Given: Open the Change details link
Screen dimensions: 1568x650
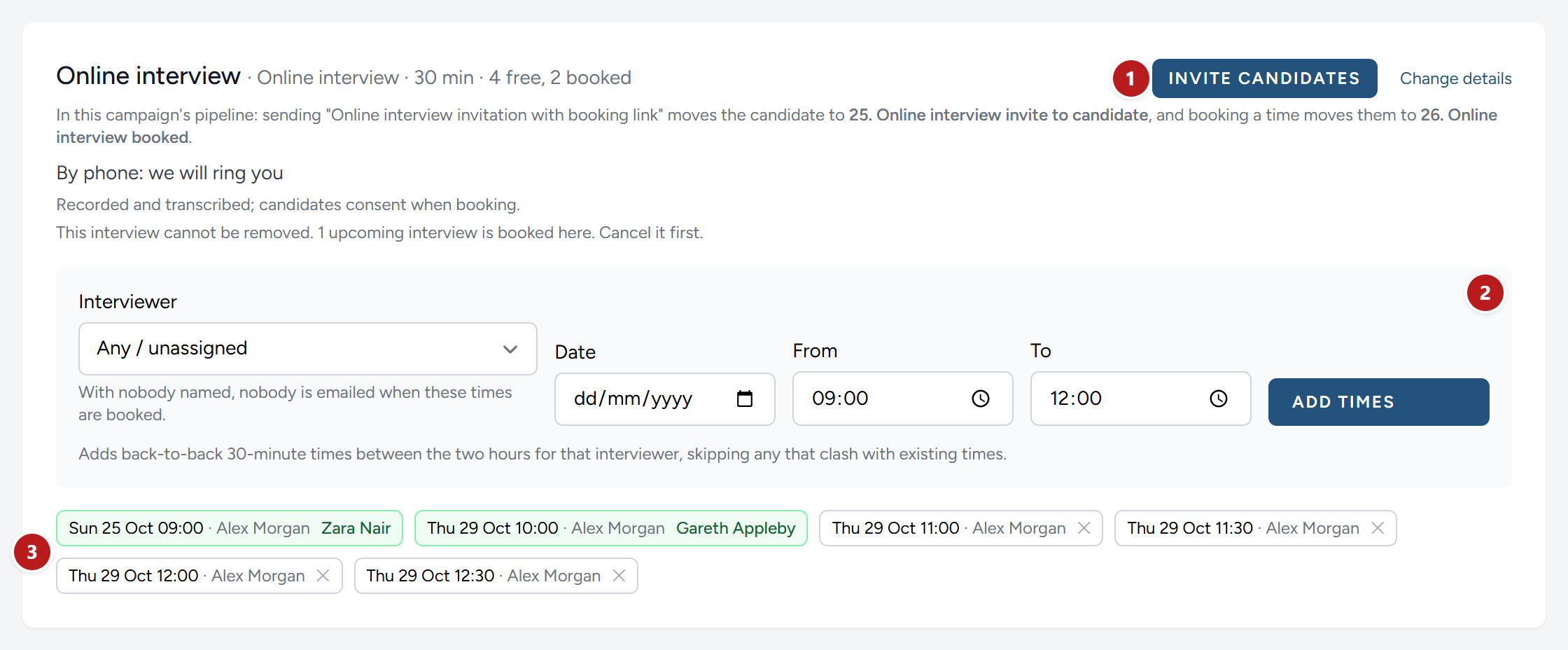Looking at the screenshot, I should [x=1455, y=78].
